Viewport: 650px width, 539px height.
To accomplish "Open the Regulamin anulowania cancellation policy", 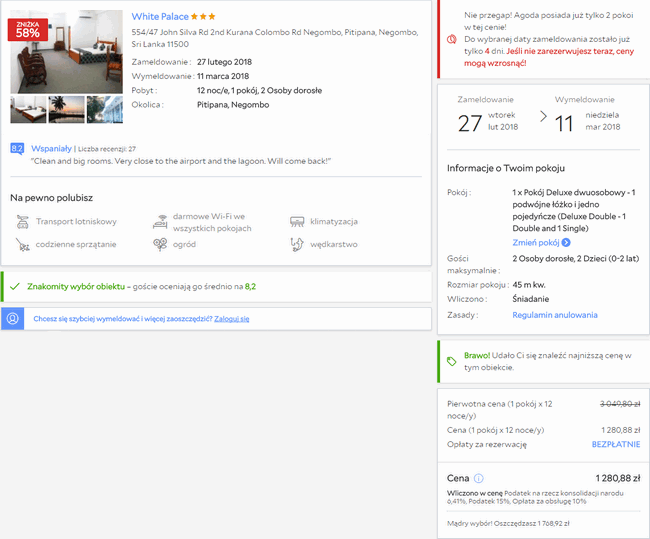I will (554, 314).
